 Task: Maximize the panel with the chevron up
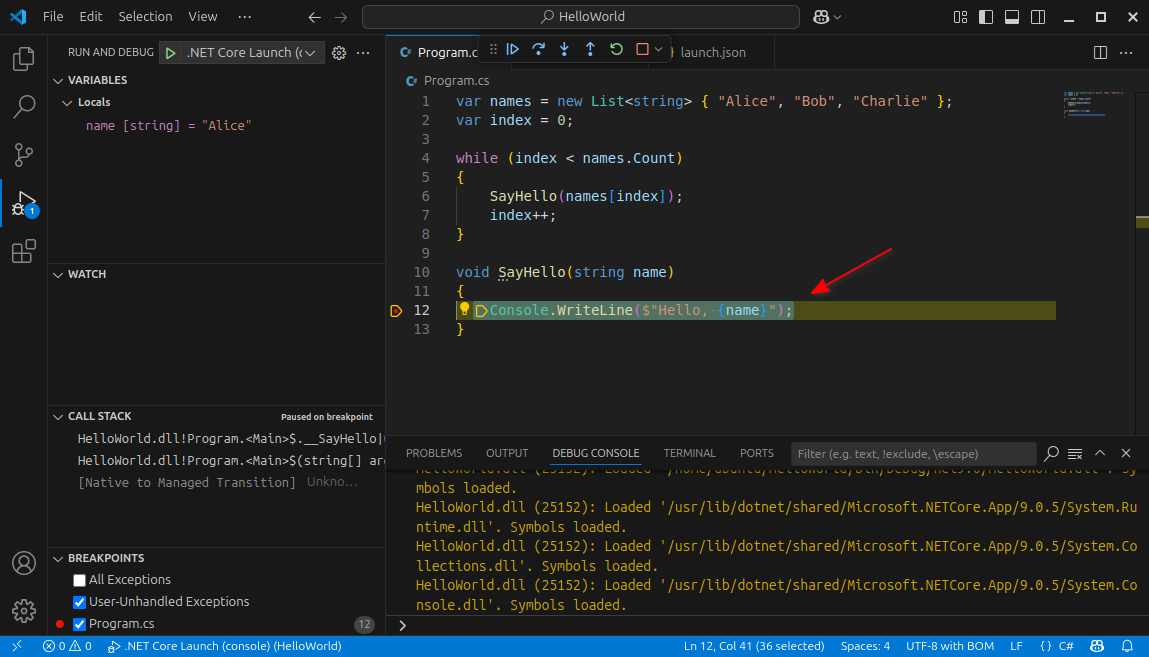[1100, 453]
